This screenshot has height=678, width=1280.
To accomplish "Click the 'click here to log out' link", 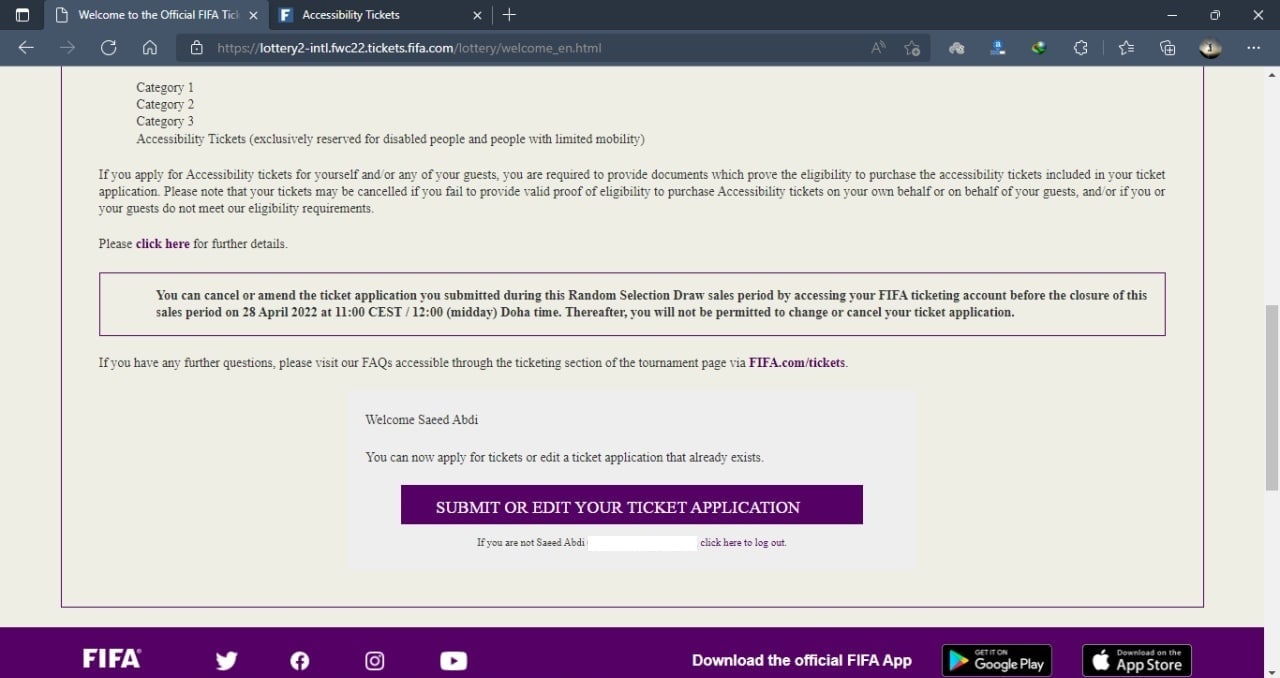I will point(742,542).
